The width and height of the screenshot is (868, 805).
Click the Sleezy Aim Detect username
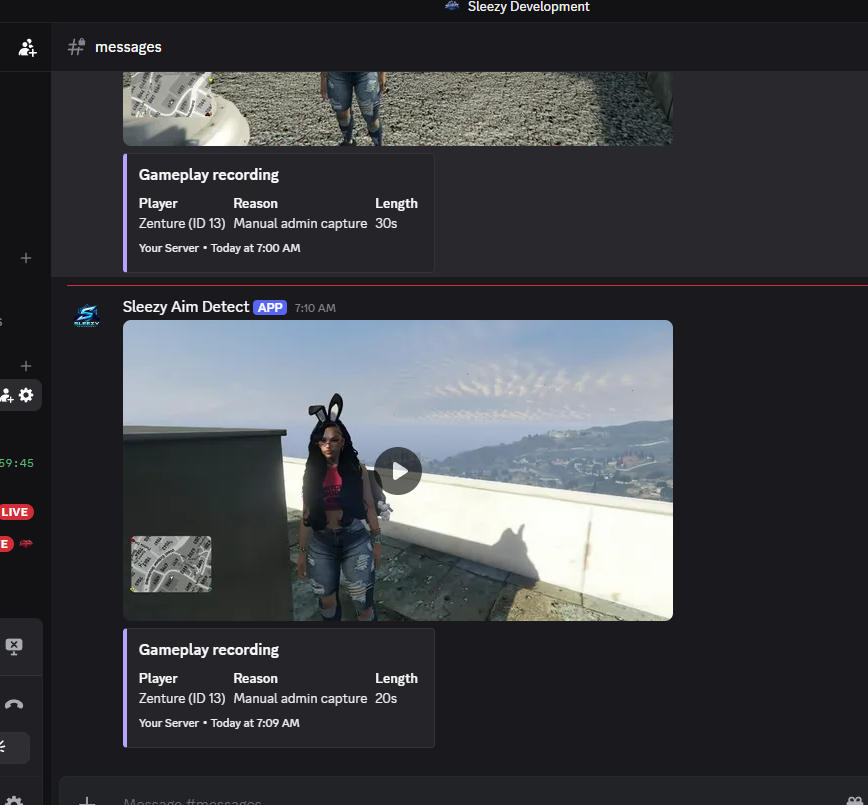[x=186, y=307]
